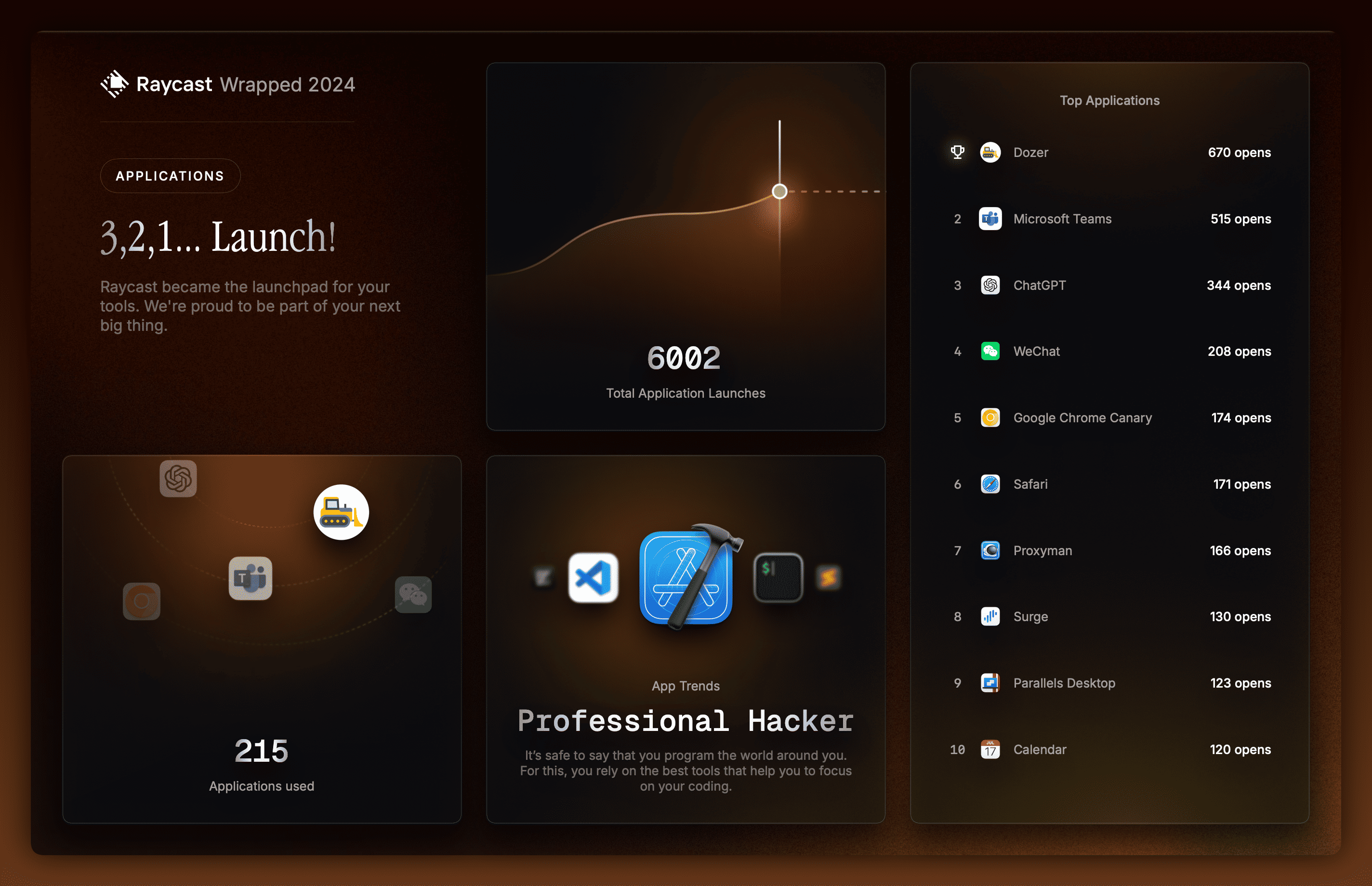Screen dimensions: 1372x886
Task: Click the Dozer icon in Top Applications
Action: point(990,153)
